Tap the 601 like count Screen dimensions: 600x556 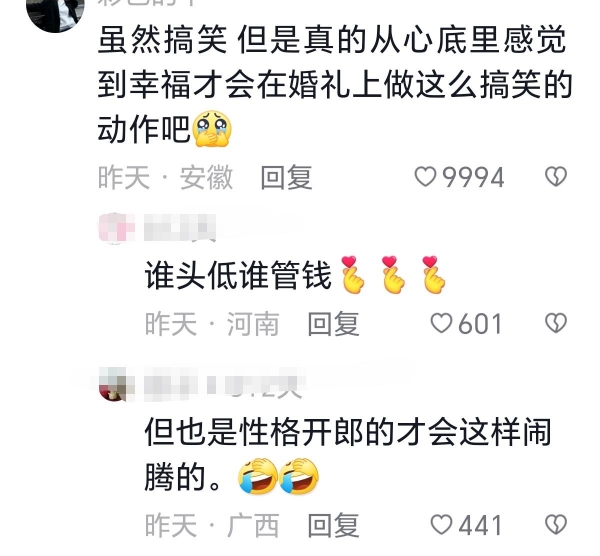pyautogui.click(x=480, y=324)
